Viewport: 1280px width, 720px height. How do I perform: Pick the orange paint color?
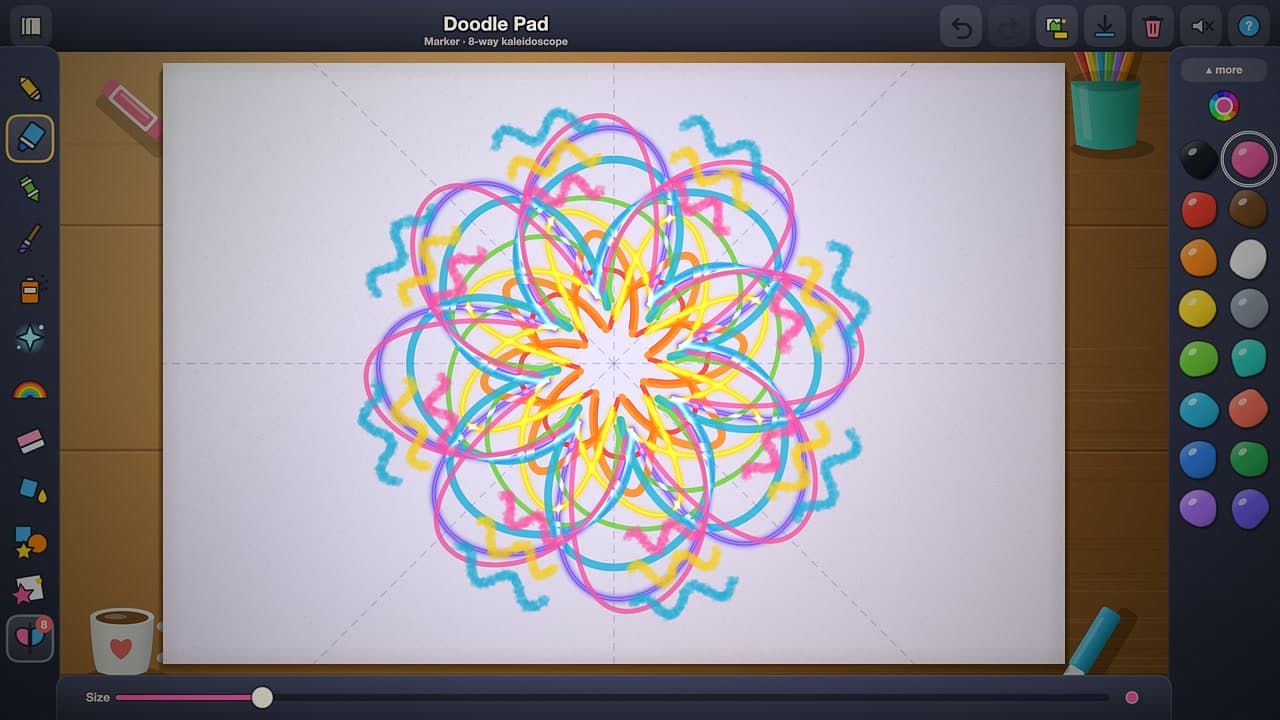(1198, 258)
